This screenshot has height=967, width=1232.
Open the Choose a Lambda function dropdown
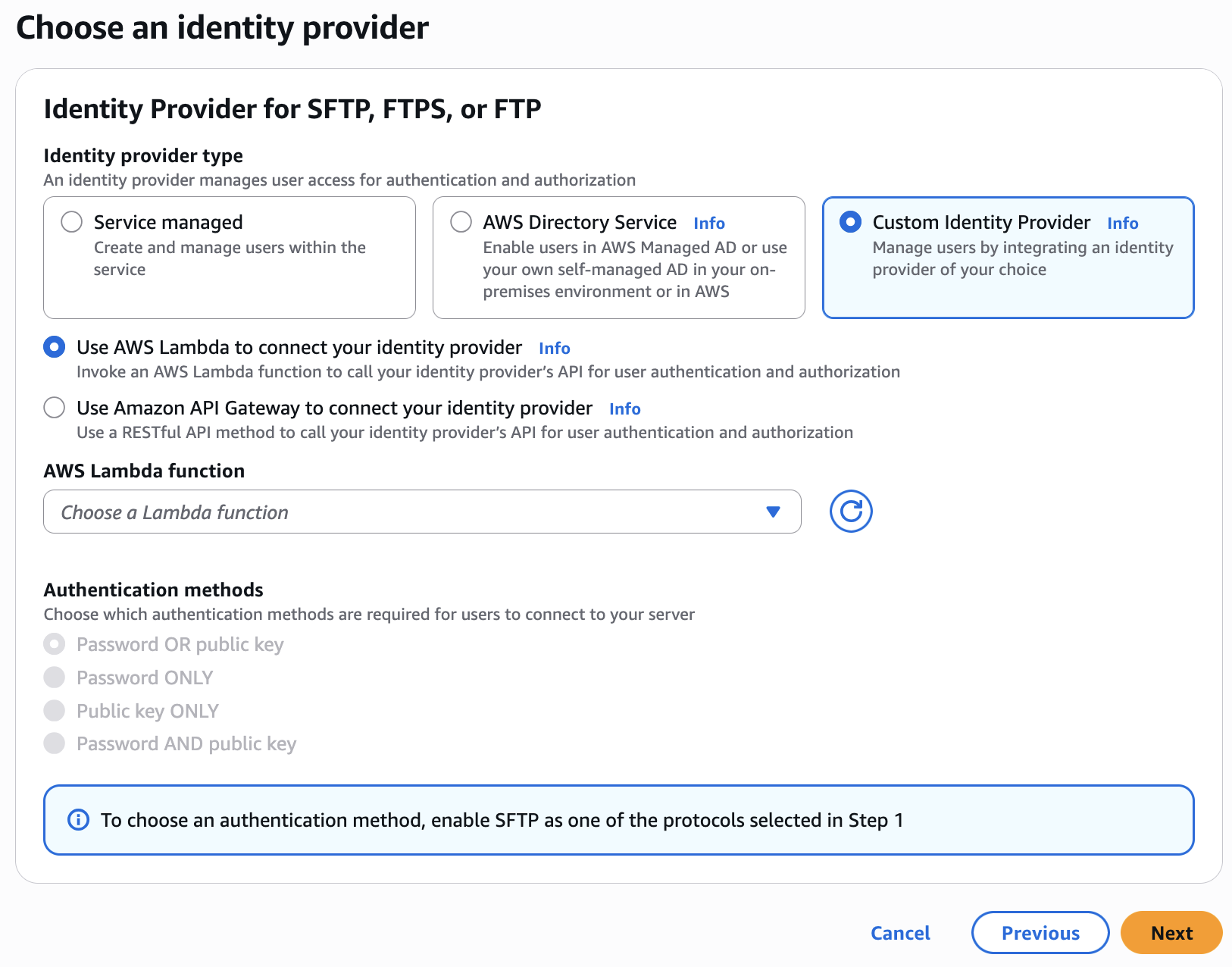pyautogui.click(x=422, y=512)
